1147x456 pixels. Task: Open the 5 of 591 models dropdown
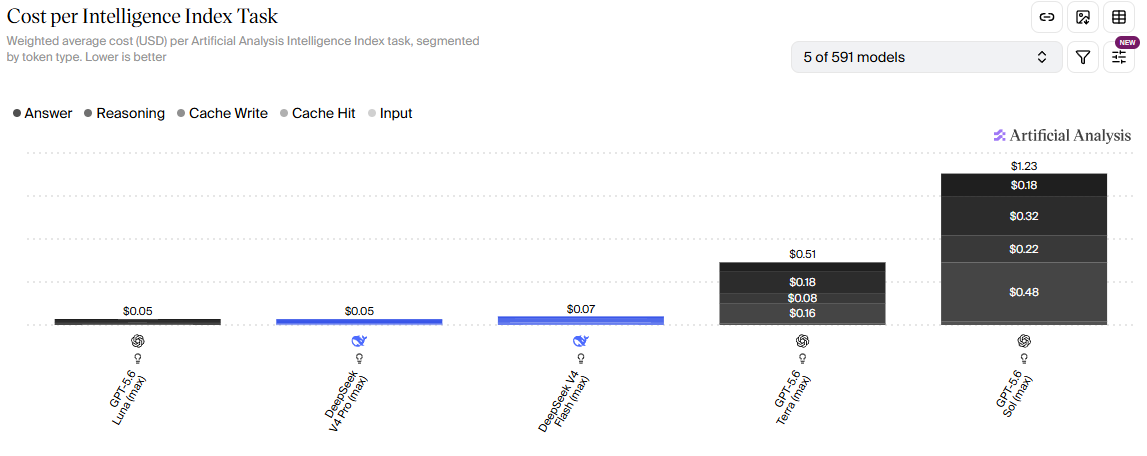[x=927, y=57]
